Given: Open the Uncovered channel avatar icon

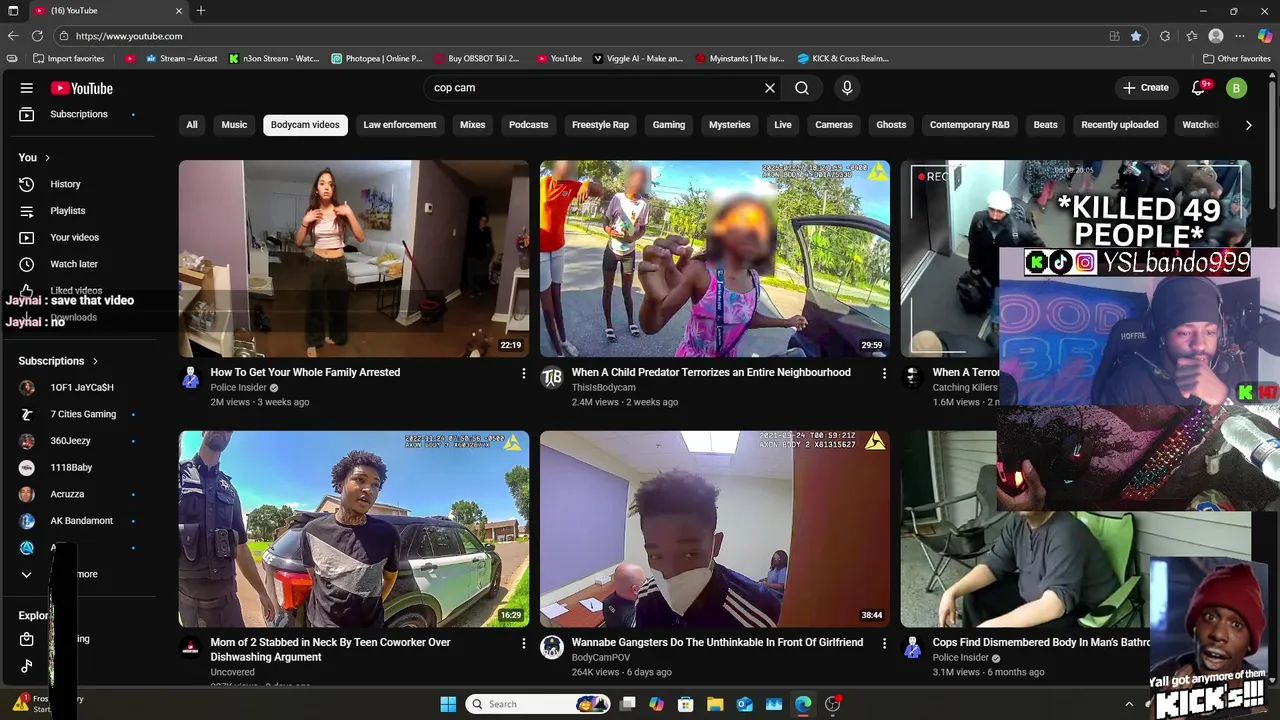Looking at the screenshot, I should (190, 647).
